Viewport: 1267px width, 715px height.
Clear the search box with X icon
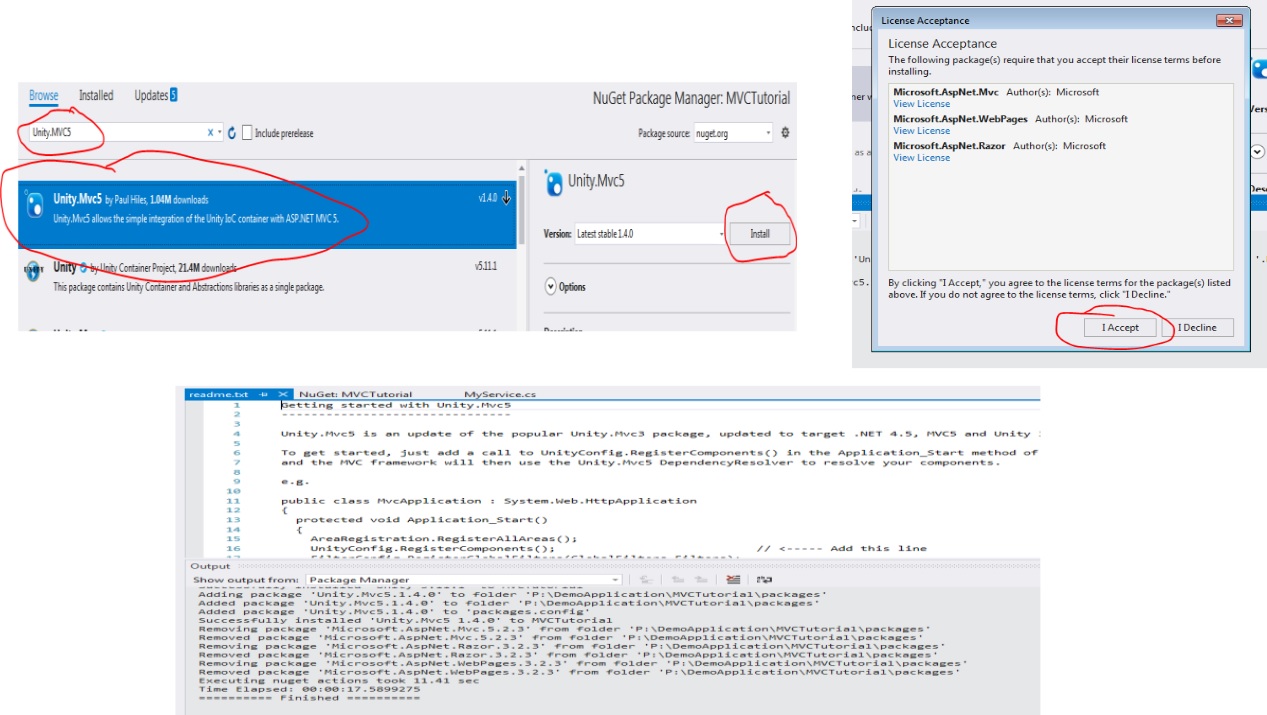point(211,133)
